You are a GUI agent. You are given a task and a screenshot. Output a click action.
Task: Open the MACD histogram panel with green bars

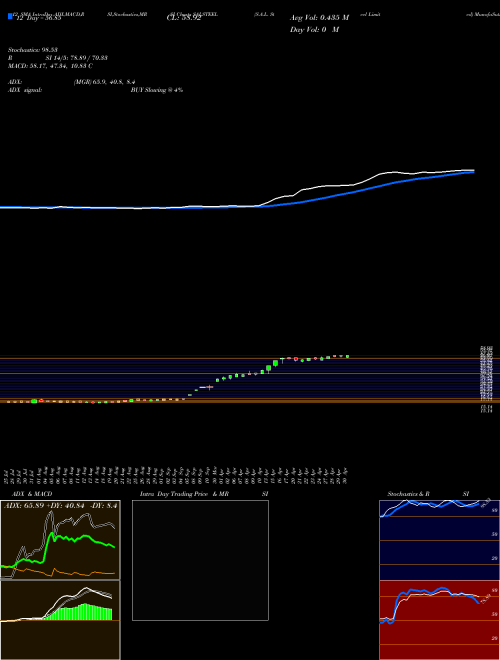60,620
